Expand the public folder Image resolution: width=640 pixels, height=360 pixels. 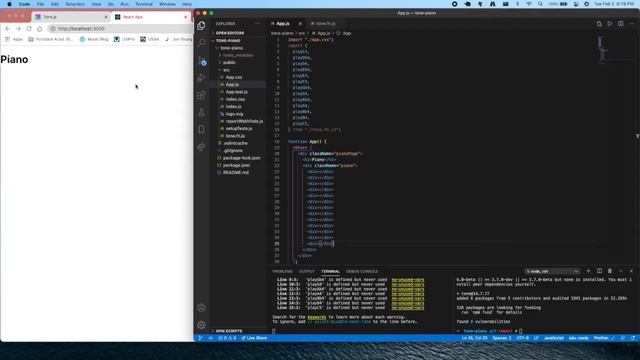pos(229,62)
